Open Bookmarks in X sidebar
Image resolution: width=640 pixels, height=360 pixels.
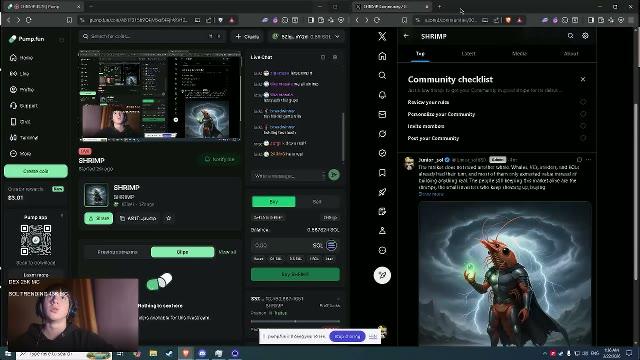[382, 173]
